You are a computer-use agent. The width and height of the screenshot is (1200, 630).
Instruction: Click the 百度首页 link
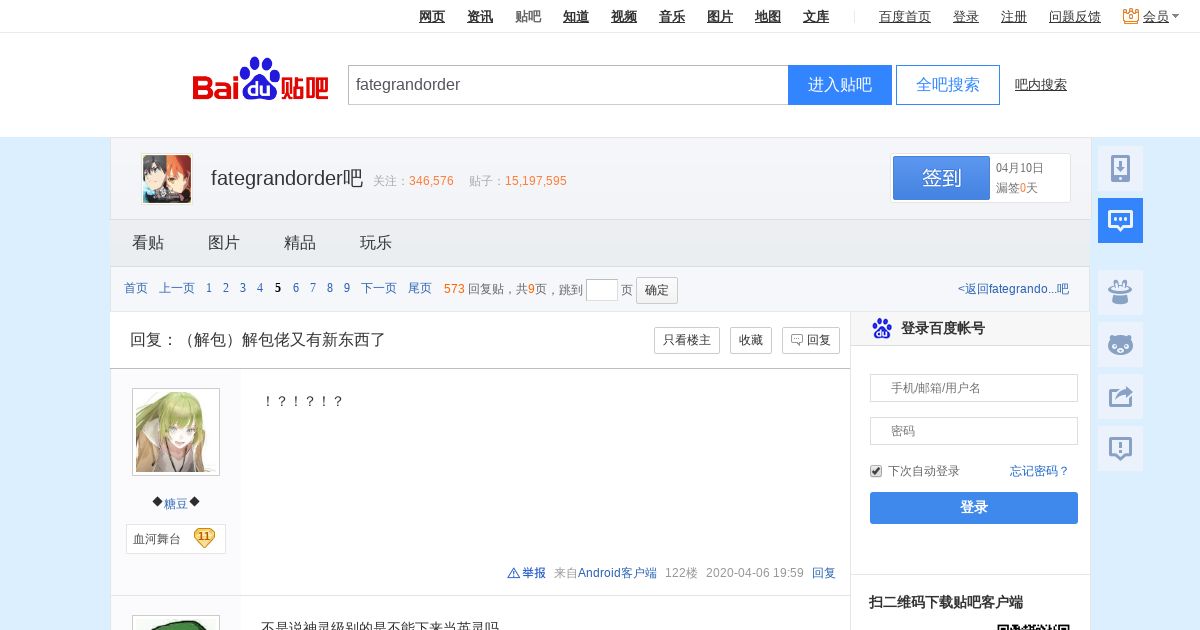pos(905,16)
